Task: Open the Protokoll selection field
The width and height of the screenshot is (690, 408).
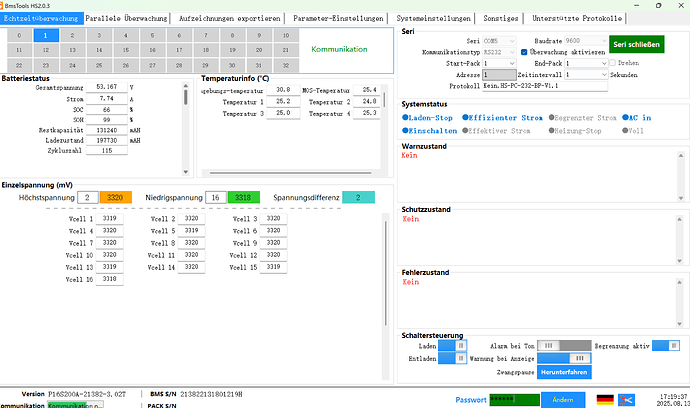Action: [x=545, y=86]
